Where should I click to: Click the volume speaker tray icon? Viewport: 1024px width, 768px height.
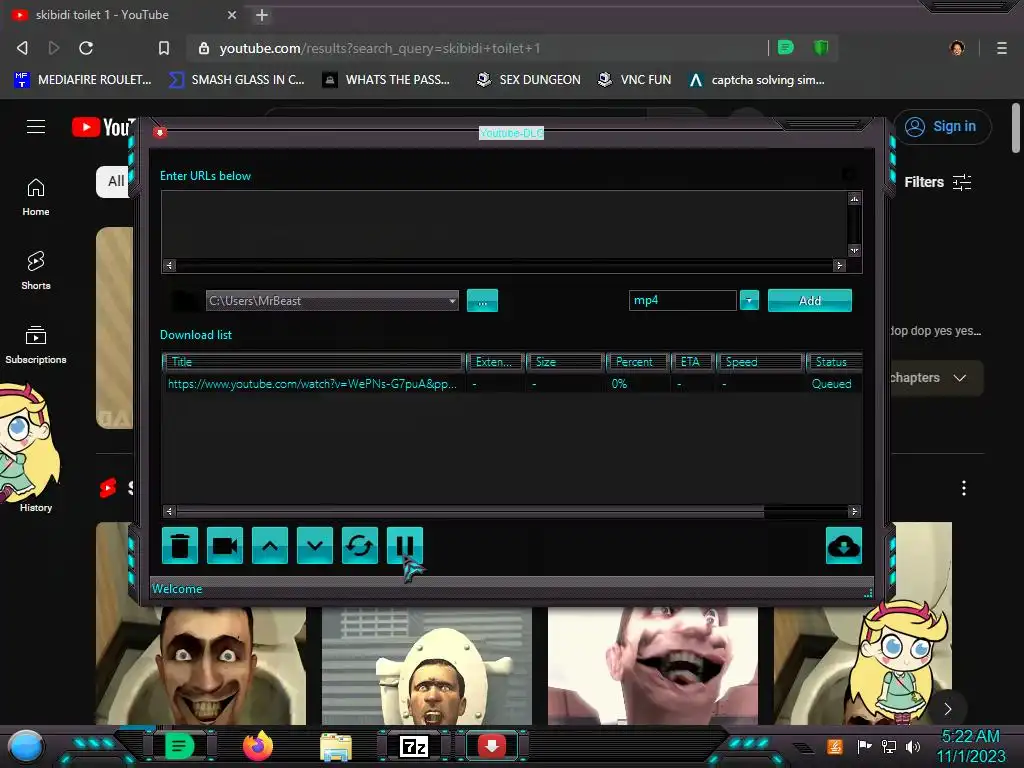point(913,746)
